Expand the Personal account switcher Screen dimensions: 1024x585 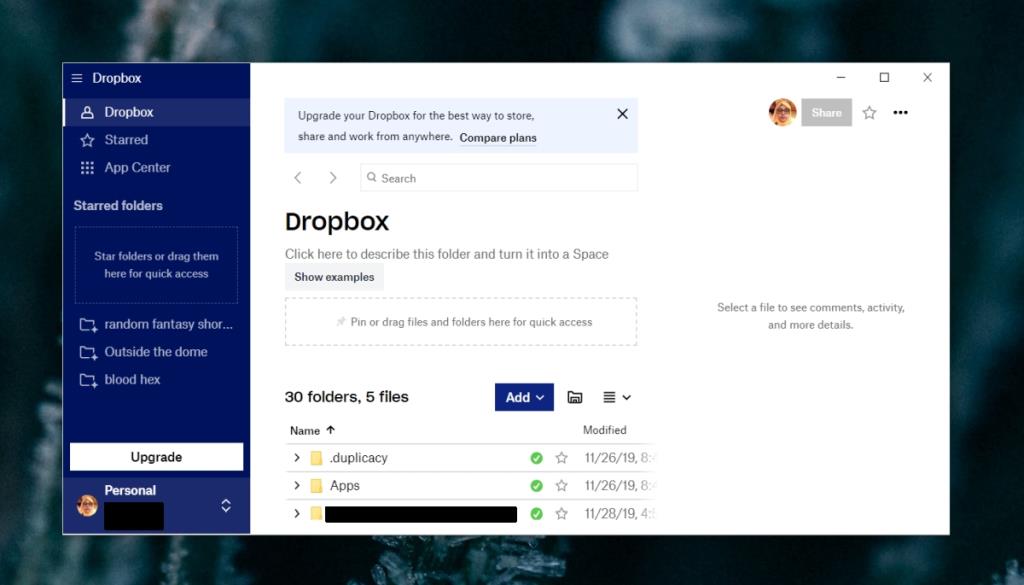tap(227, 504)
